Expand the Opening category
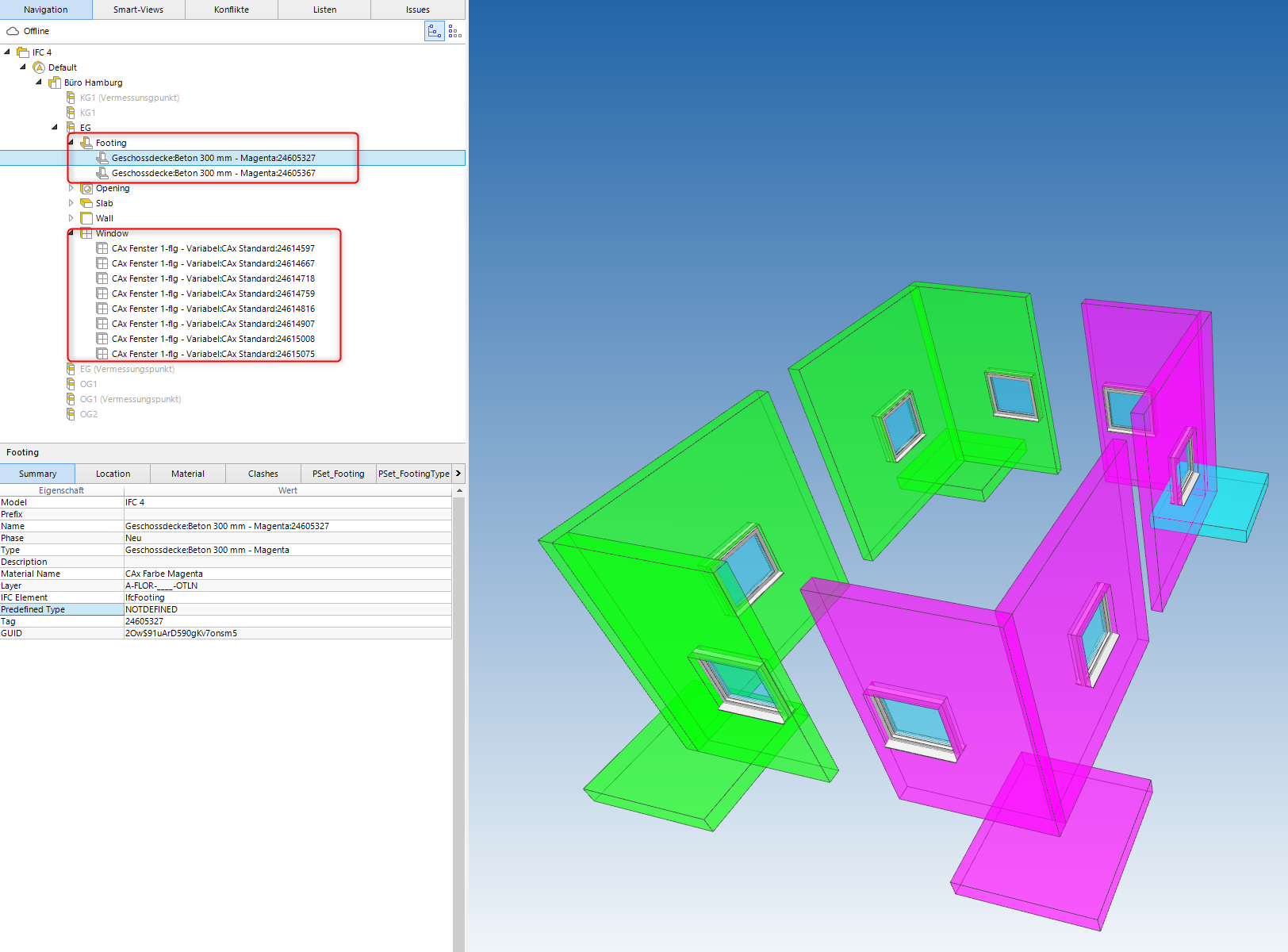This screenshot has height=952, width=1288. pyautogui.click(x=71, y=188)
